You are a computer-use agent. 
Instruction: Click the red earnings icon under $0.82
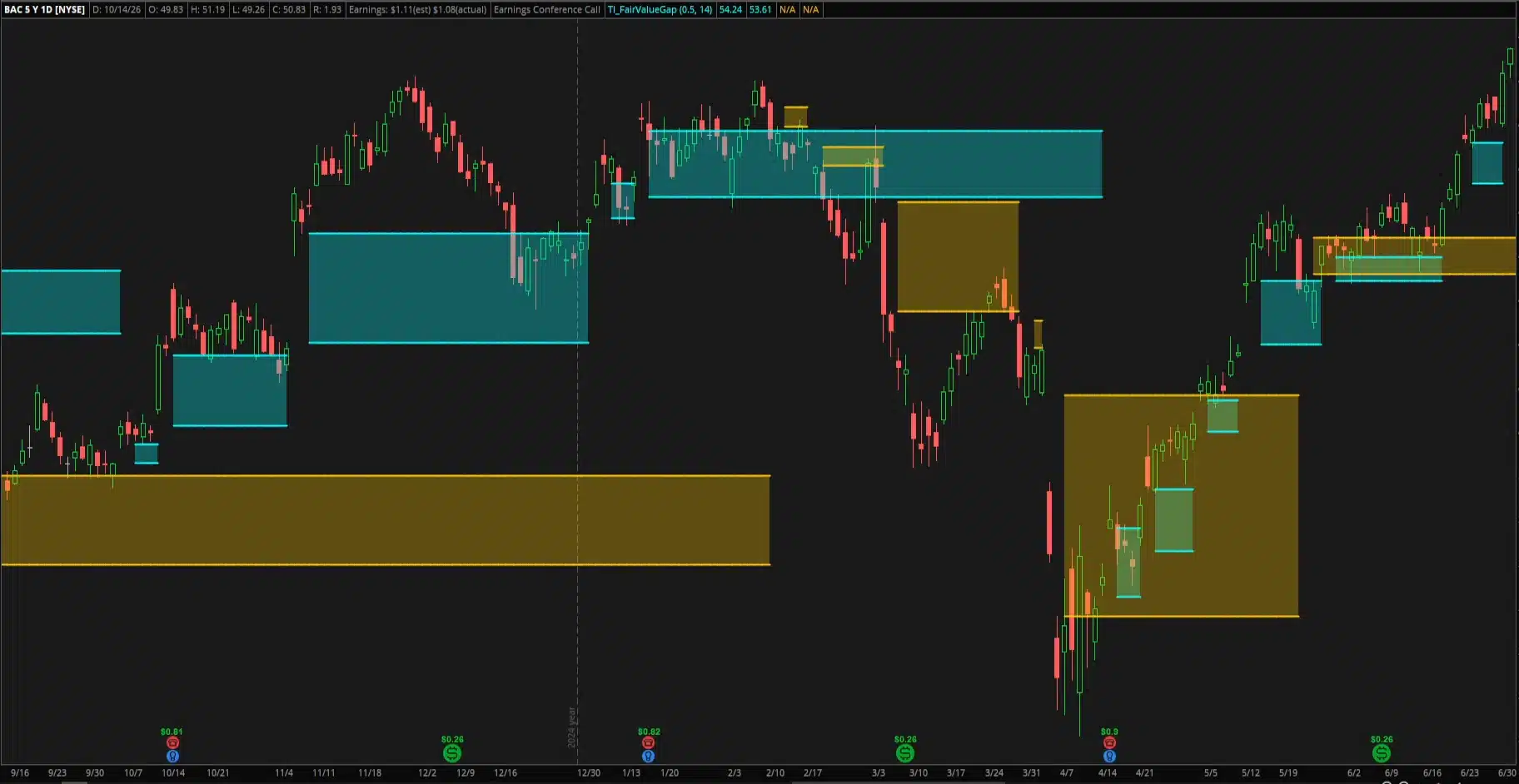point(648,742)
